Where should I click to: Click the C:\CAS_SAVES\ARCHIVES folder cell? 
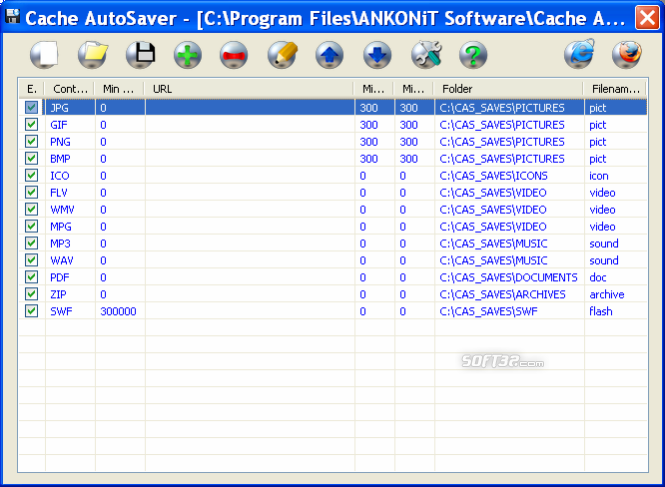[509, 294]
